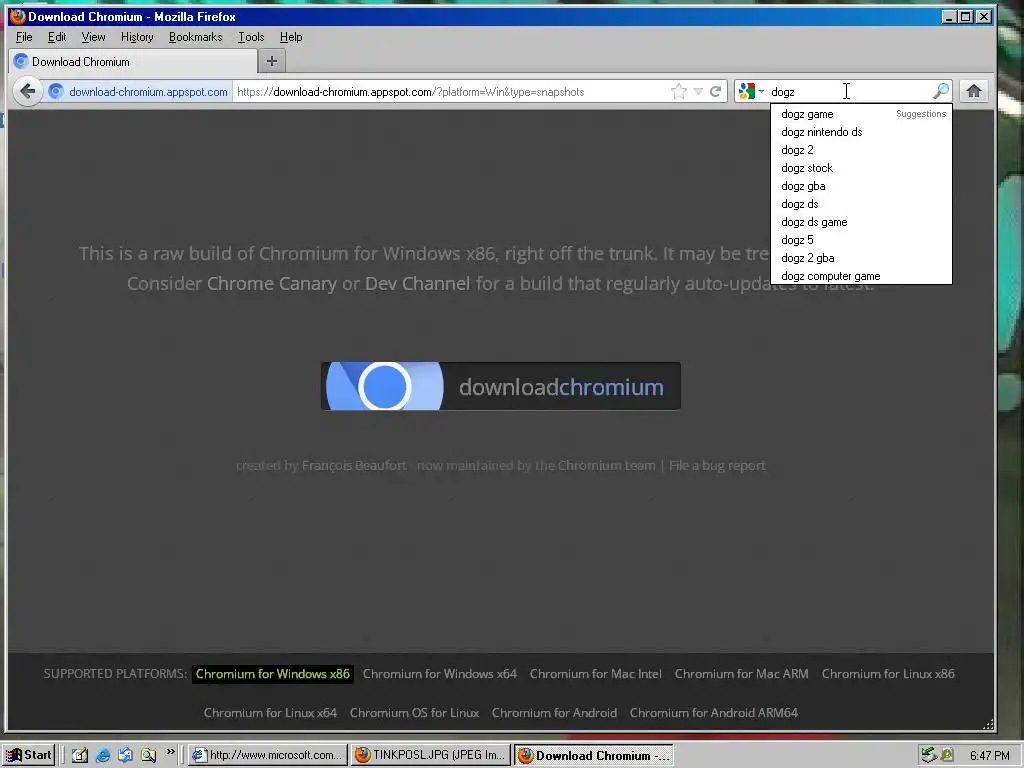The height and width of the screenshot is (768, 1024).
Task: Choose the 'dogz 5' suggestion
Action: tap(861, 240)
